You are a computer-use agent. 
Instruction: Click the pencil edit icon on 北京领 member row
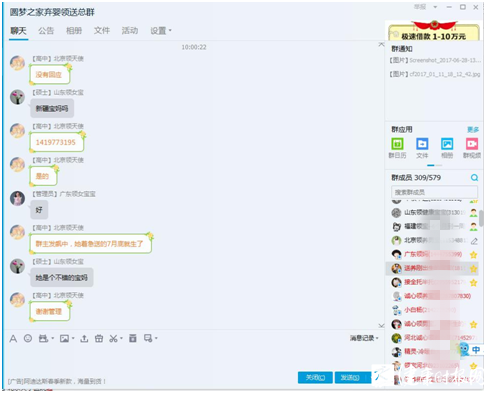pos(474,241)
